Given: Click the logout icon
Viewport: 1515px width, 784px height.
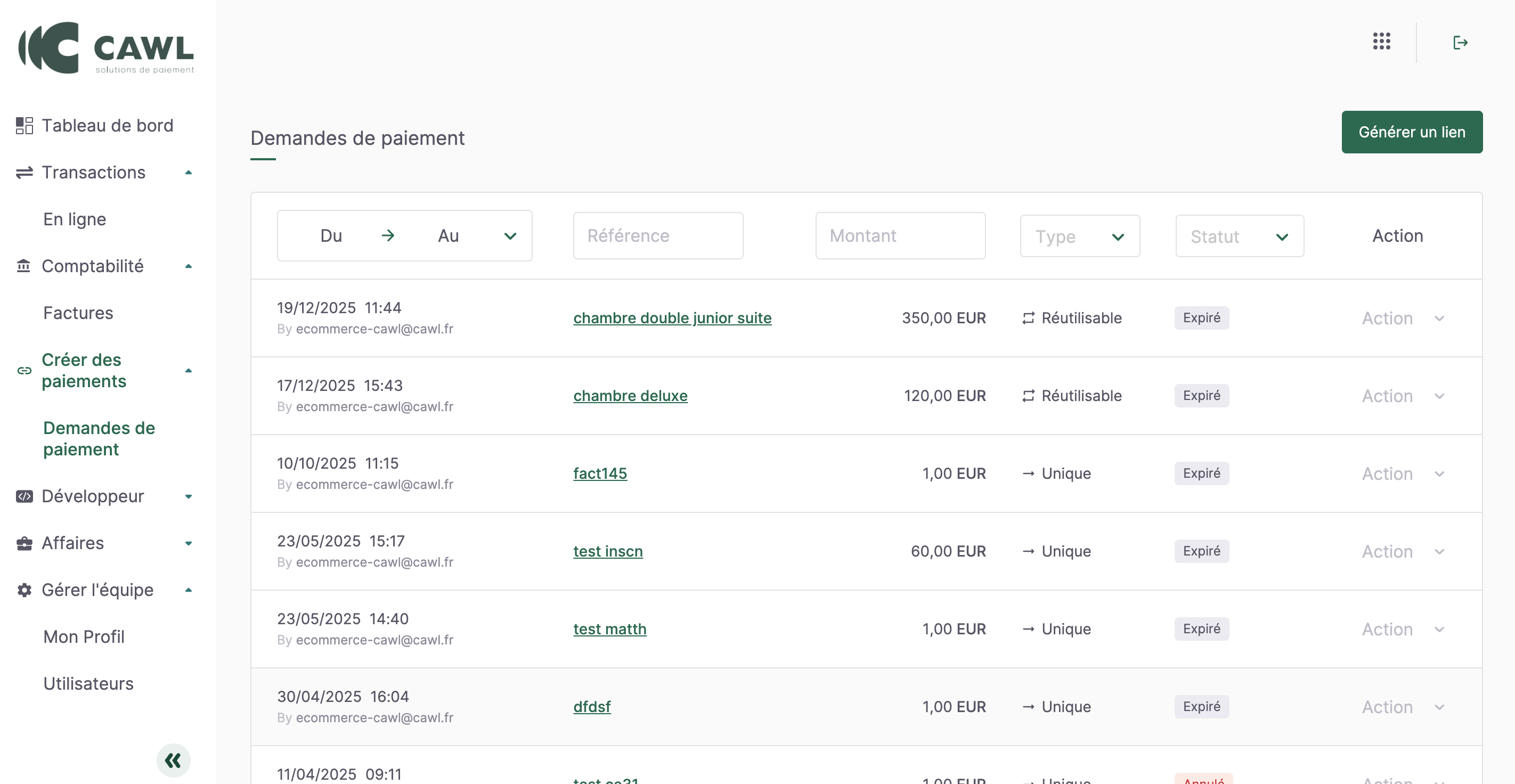Looking at the screenshot, I should (x=1460, y=43).
